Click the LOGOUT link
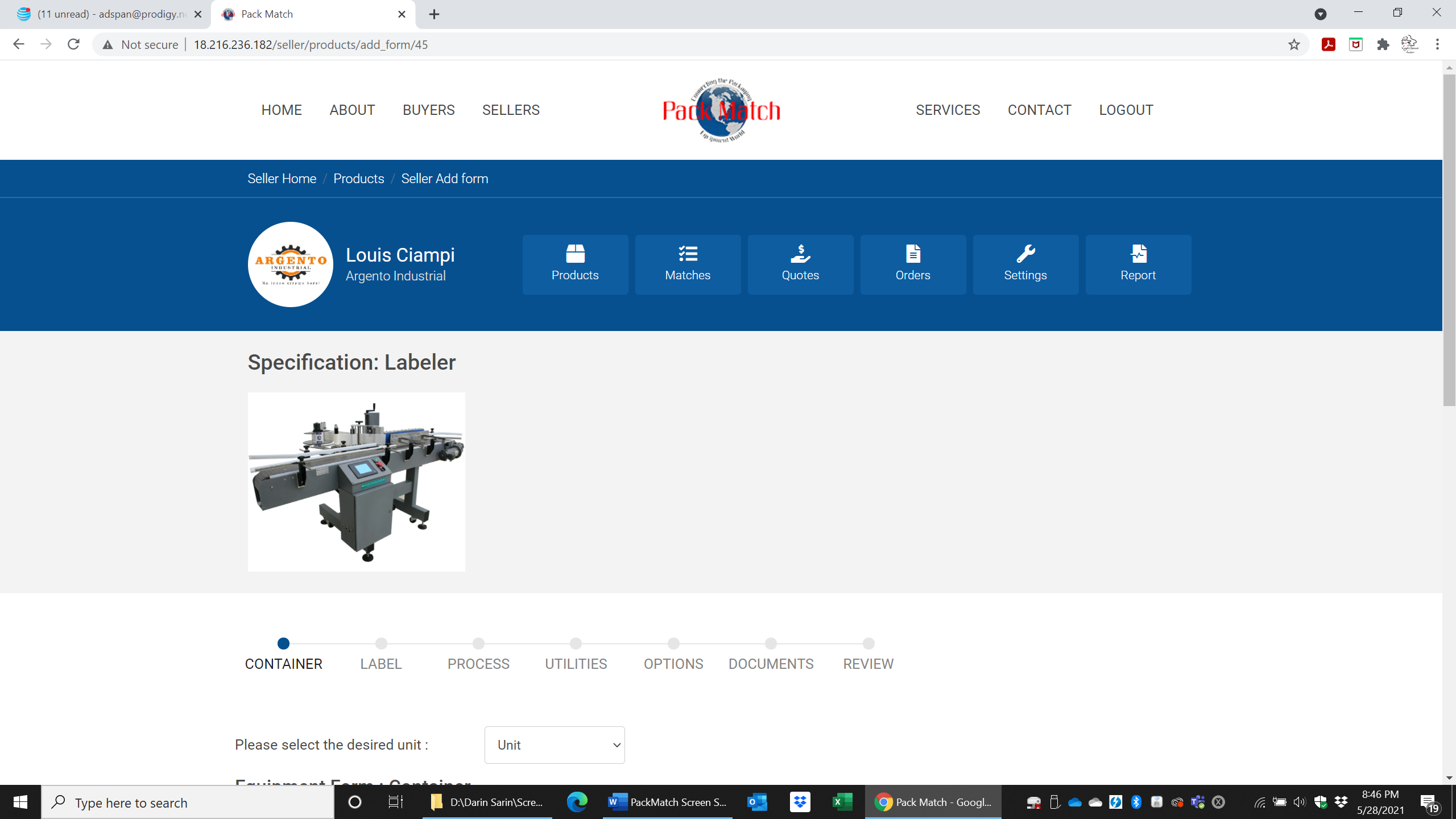Screen dimensions: 1456x819 (x=1126, y=110)
